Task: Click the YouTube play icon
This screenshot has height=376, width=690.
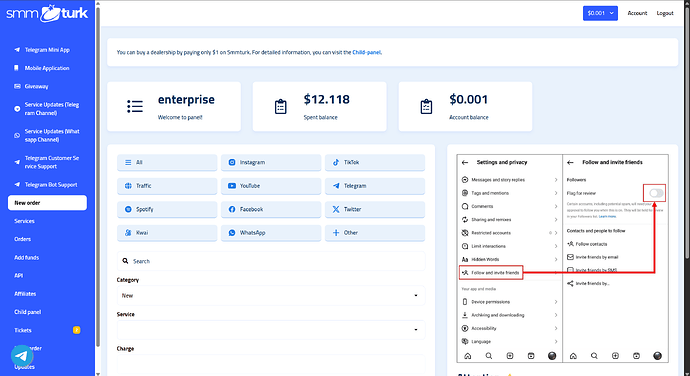Action: coord(232,186)
